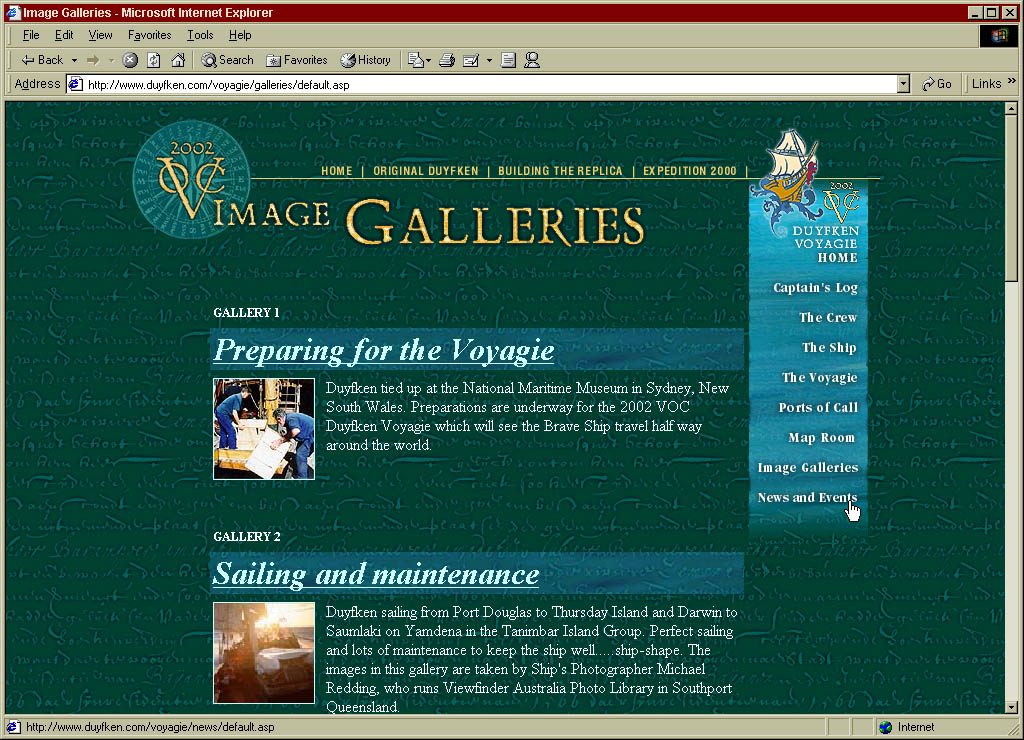This screenshot has width=1024, height=740.
Task: Go back using the Back button
Action: (42, 60)
